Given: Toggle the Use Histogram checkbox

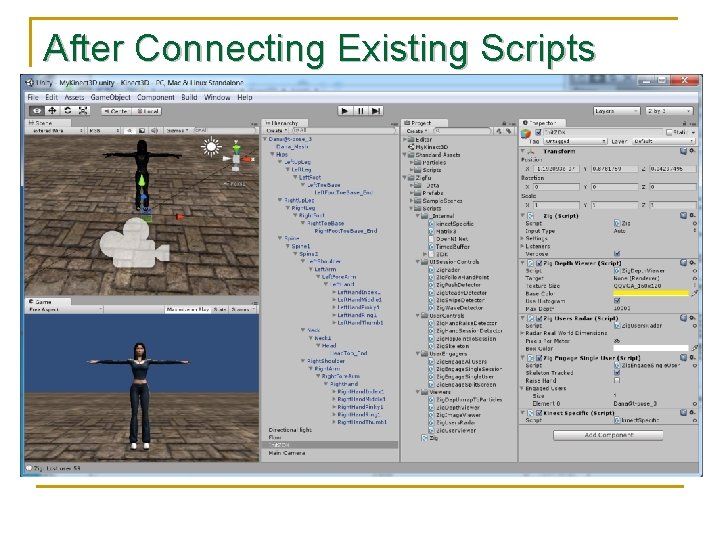Looking at the screenshot, I should (617, 301).
